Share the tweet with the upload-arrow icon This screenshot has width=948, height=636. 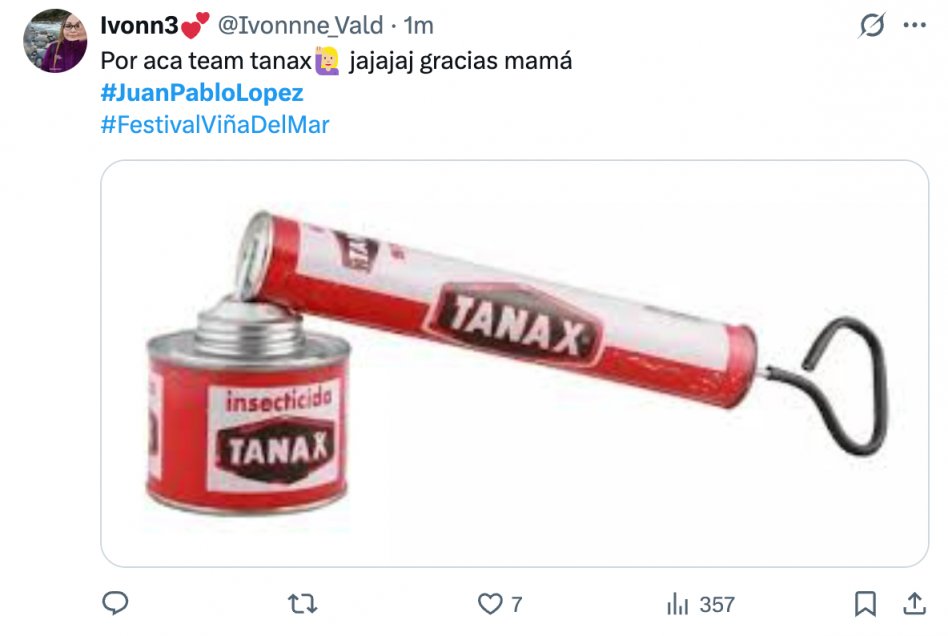(915, 603)
